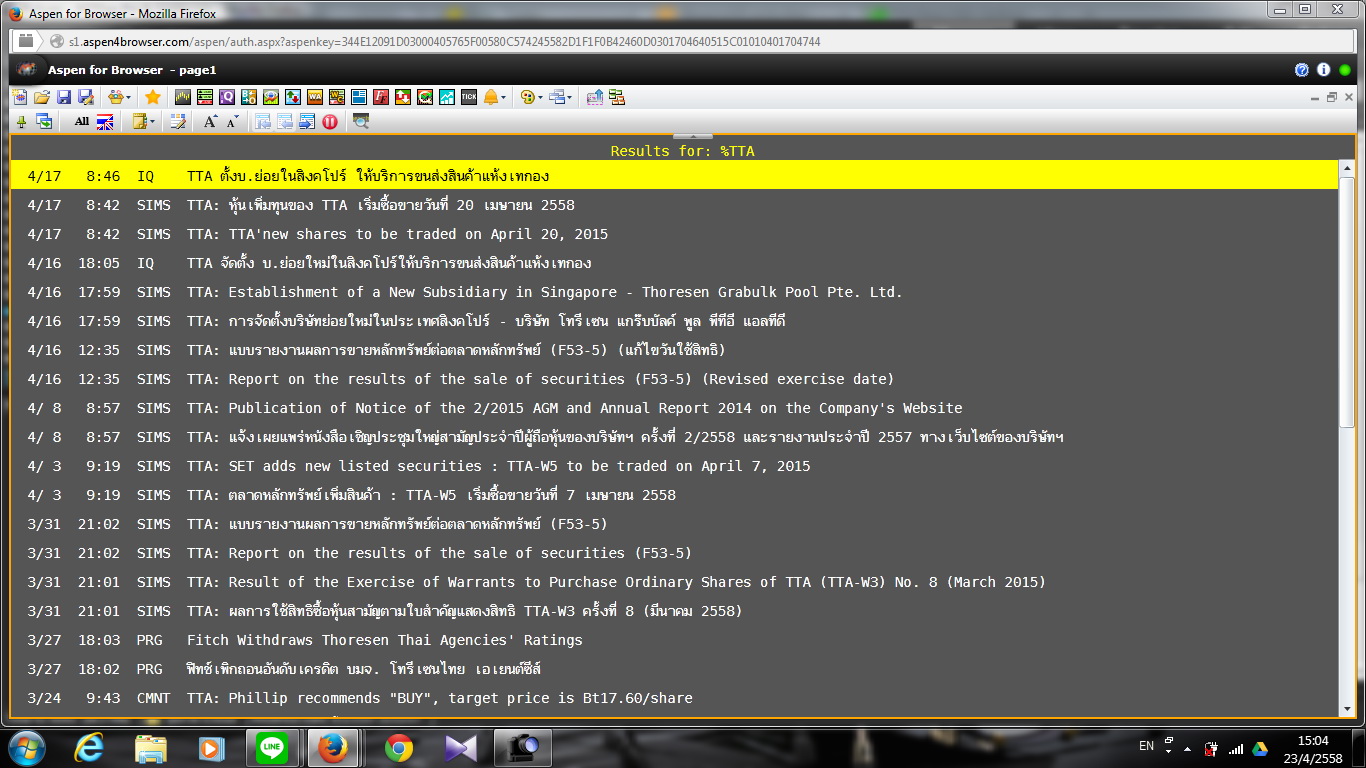Toggle the All languages news filter
The image size is (1366, 768).
[x=82, y=122]
